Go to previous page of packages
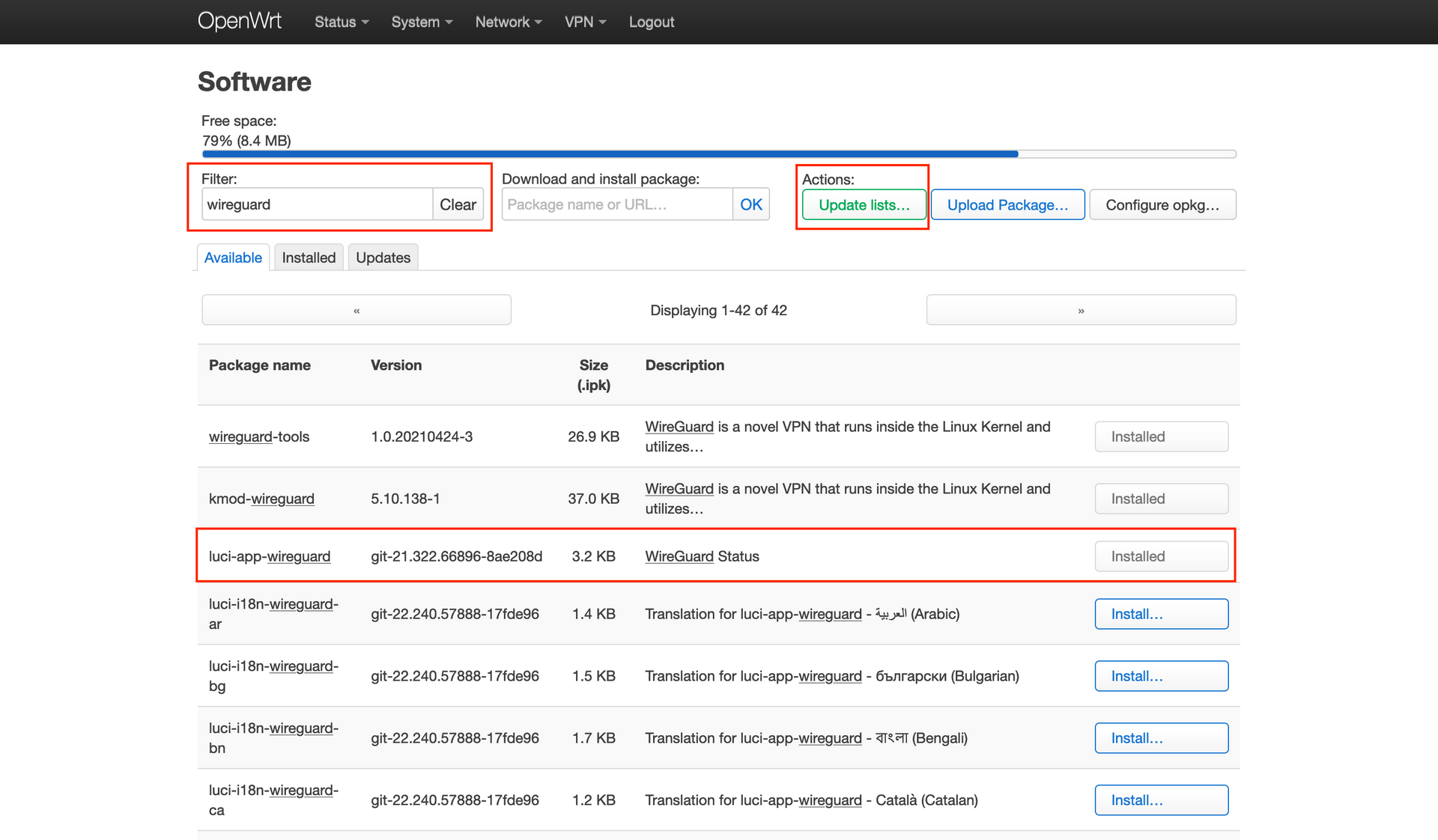The width and height of the screenshot is (1438, 840). [357, 310]
